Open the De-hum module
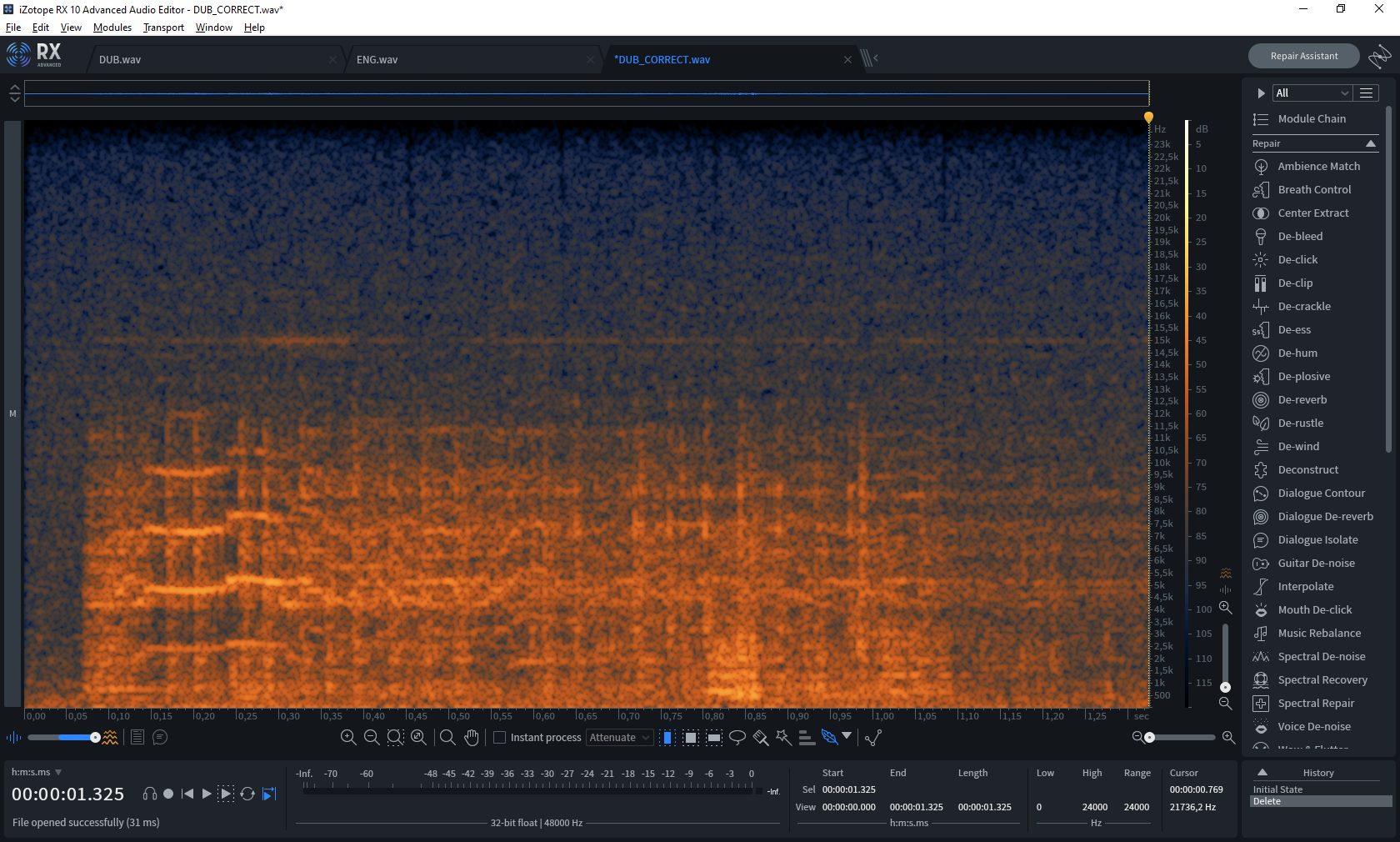Image resolution: width=1400 pixels, height=842 pixels. click(1297, 353)
